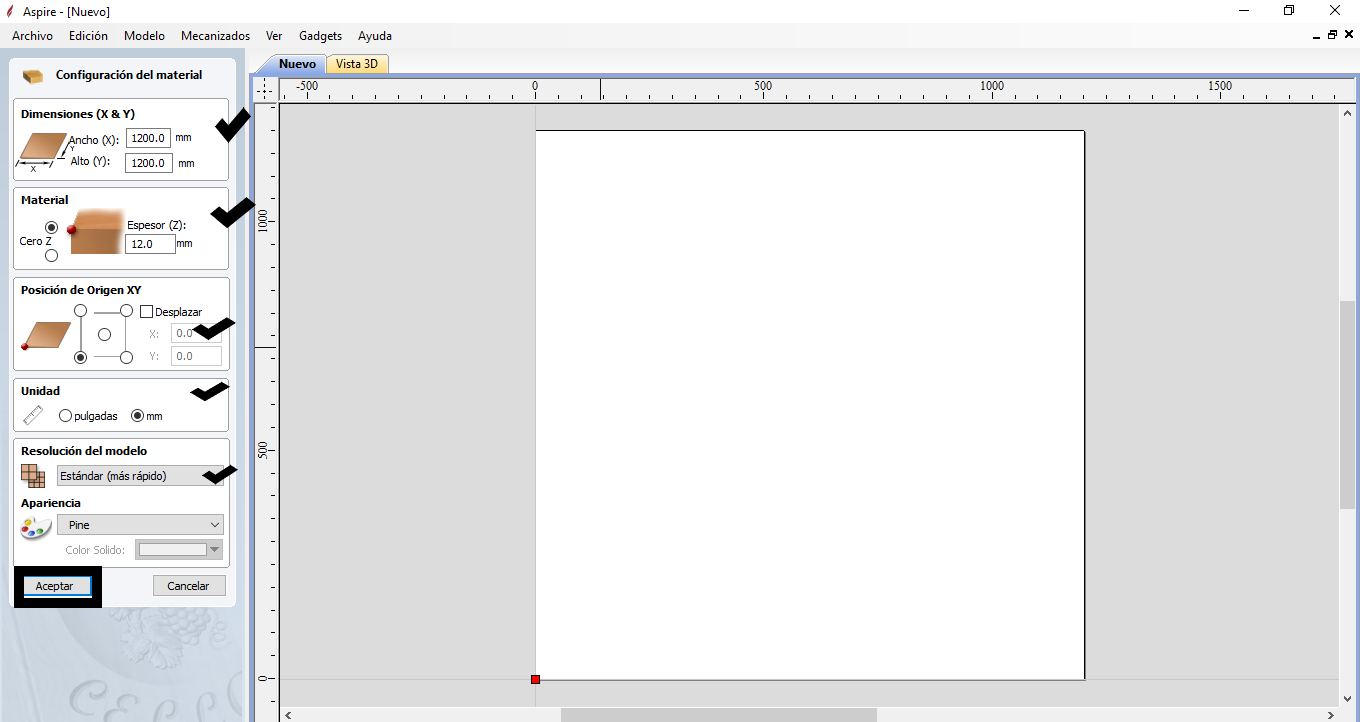This screenshot has height=722, width=1360.
Task: Click the horizontal scrollbar thumb
Action: click(718, 715)
